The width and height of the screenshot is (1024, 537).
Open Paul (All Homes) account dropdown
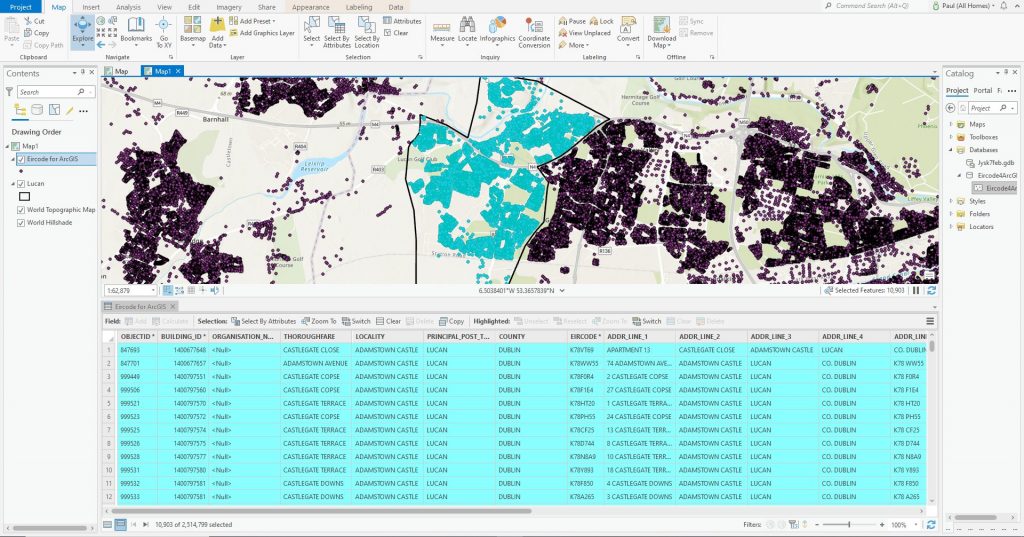(963, 6)
